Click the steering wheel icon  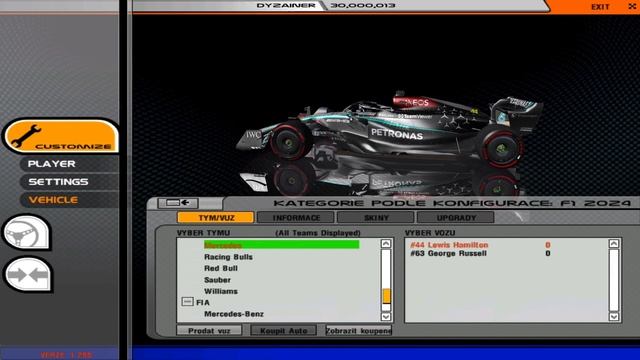[x=27, y=233]
